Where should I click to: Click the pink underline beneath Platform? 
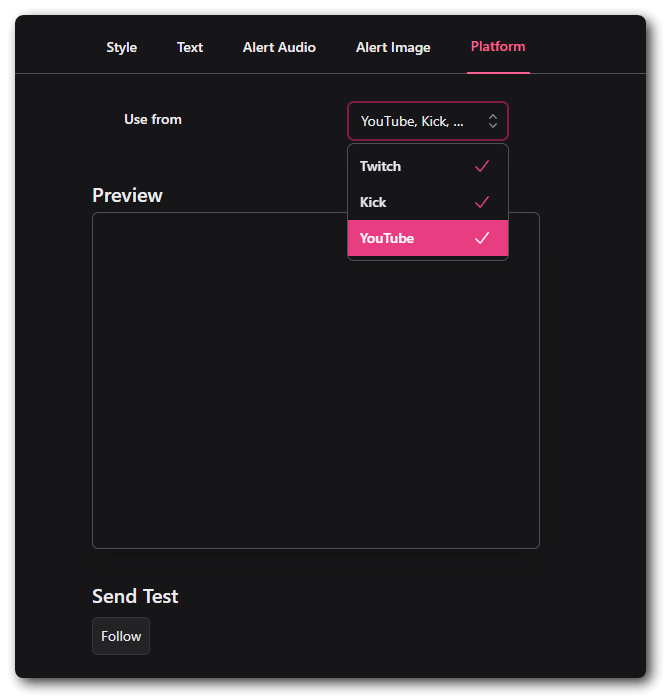[498, 72]
